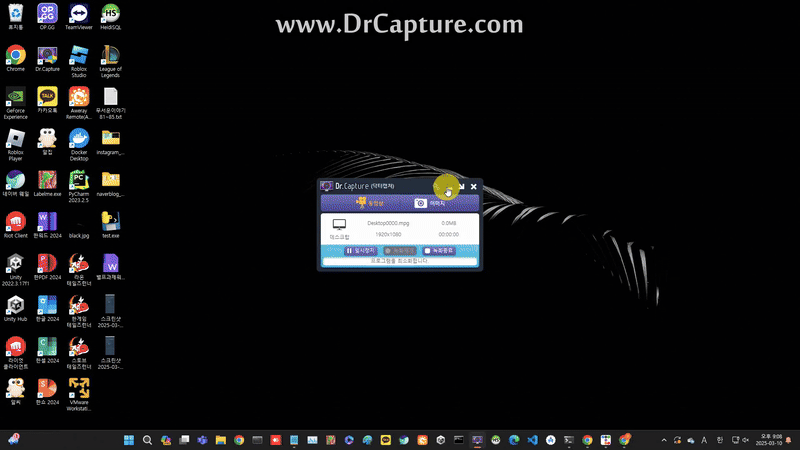
Task: Click the Dr.Capture arrow button beside close
Action: click(461, 187)
